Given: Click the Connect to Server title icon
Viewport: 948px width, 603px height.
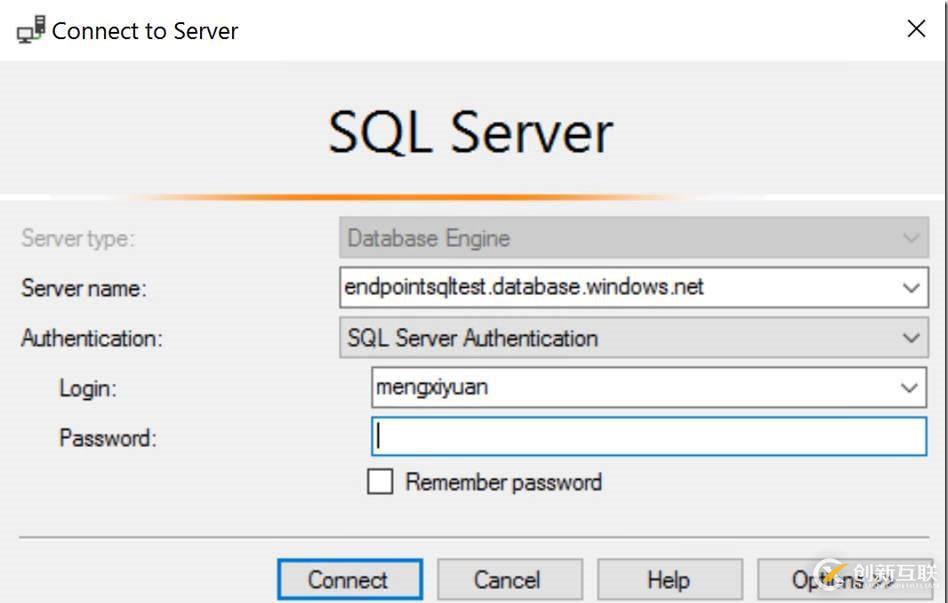Looking at the screenshot, I should tap(31, 30).
